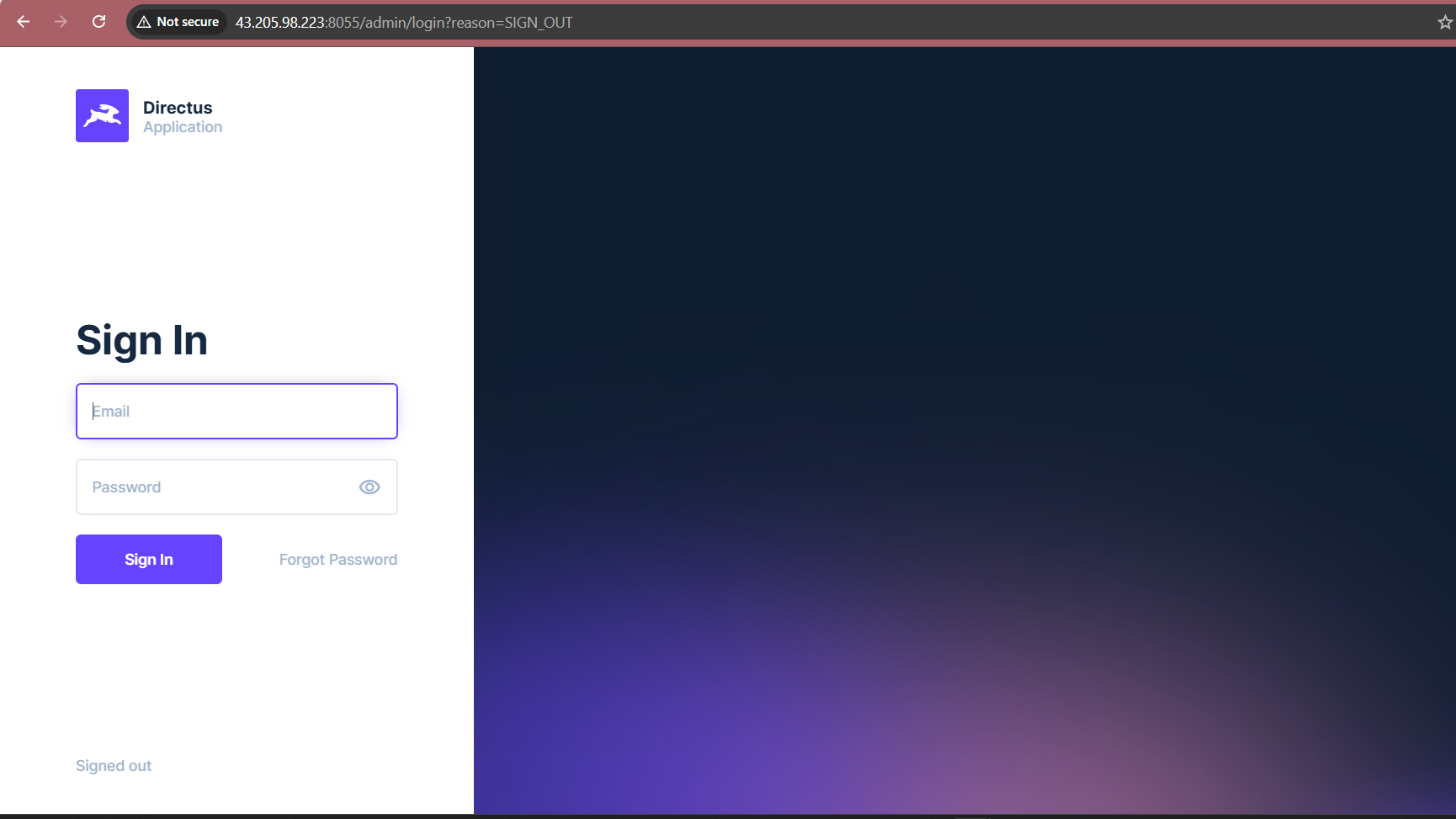Click the warning triangle in the address bar
Image resolution: width=1456 pixels, height=819 pixels.
pyautogui.click(x=144, y=22)
